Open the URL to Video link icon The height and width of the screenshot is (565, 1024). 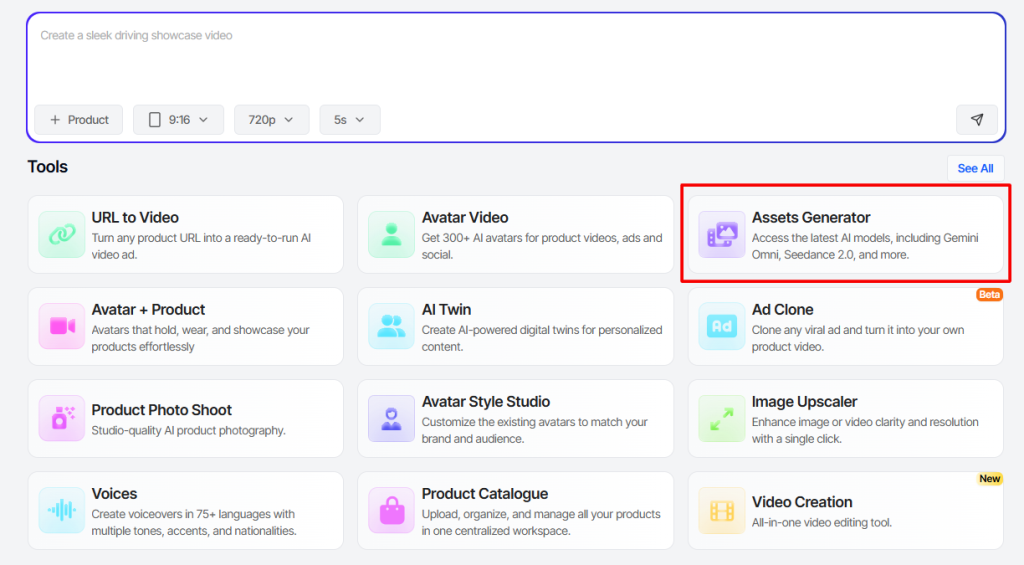click(x=61, y=234)
